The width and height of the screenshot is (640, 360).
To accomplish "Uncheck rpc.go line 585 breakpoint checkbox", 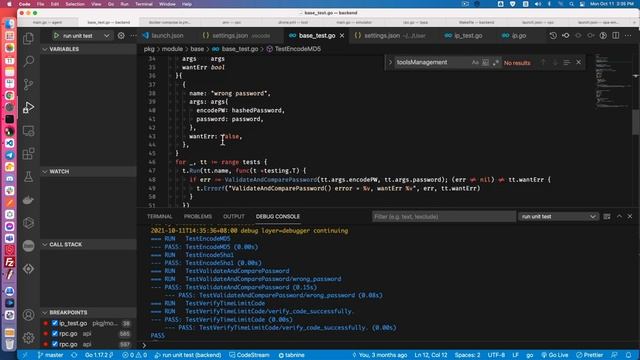I will (x=55, y=333).
